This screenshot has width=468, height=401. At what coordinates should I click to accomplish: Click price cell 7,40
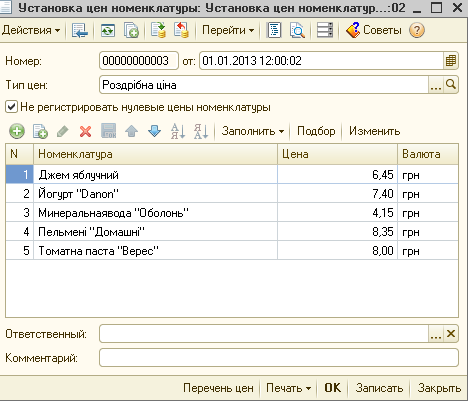(337, 194)
